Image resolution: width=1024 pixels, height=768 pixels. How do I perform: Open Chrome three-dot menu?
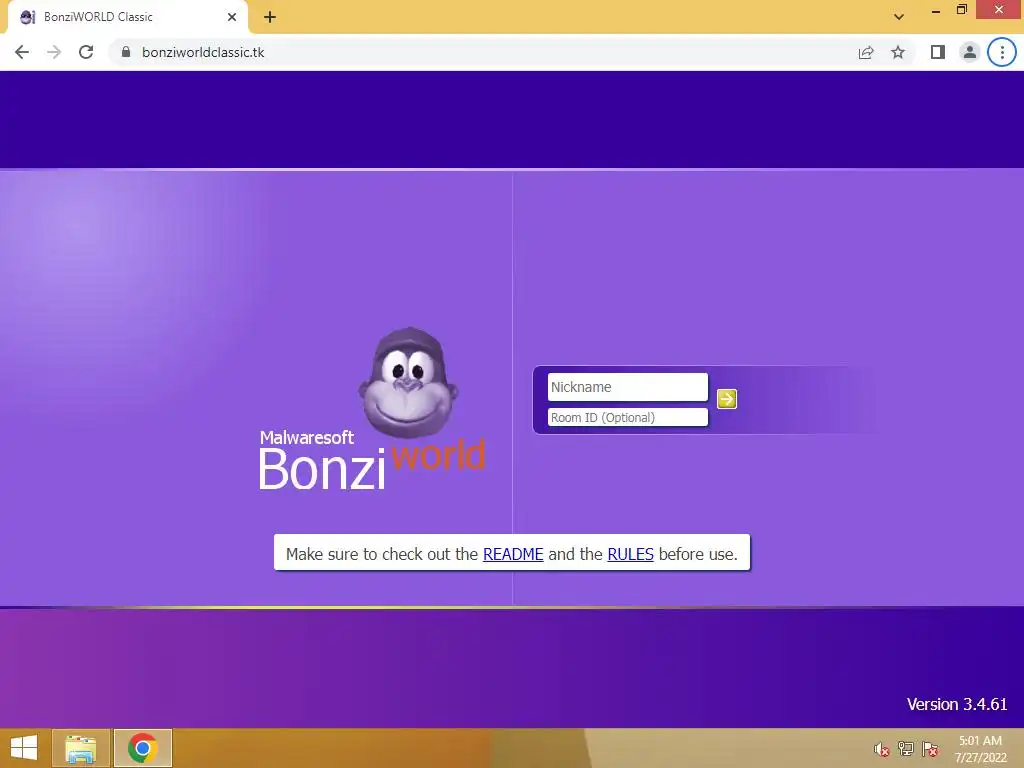click(x=1002, y=52)
